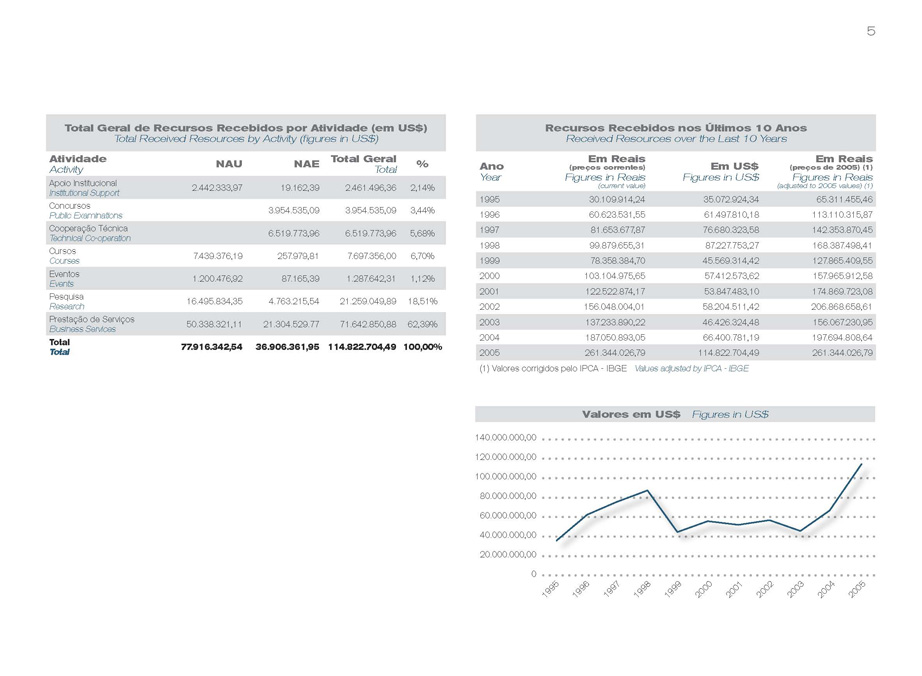Click the 'Em US$' column header
The width and height of the screenshot is (922, 676).
[x=733, y=167]
